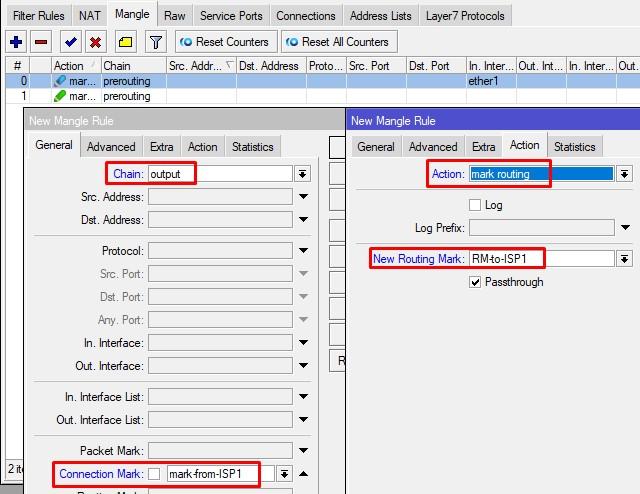Open the Connection Mark dropdown list
This screenshot has width=640, height=494.
tap(284, 474)
